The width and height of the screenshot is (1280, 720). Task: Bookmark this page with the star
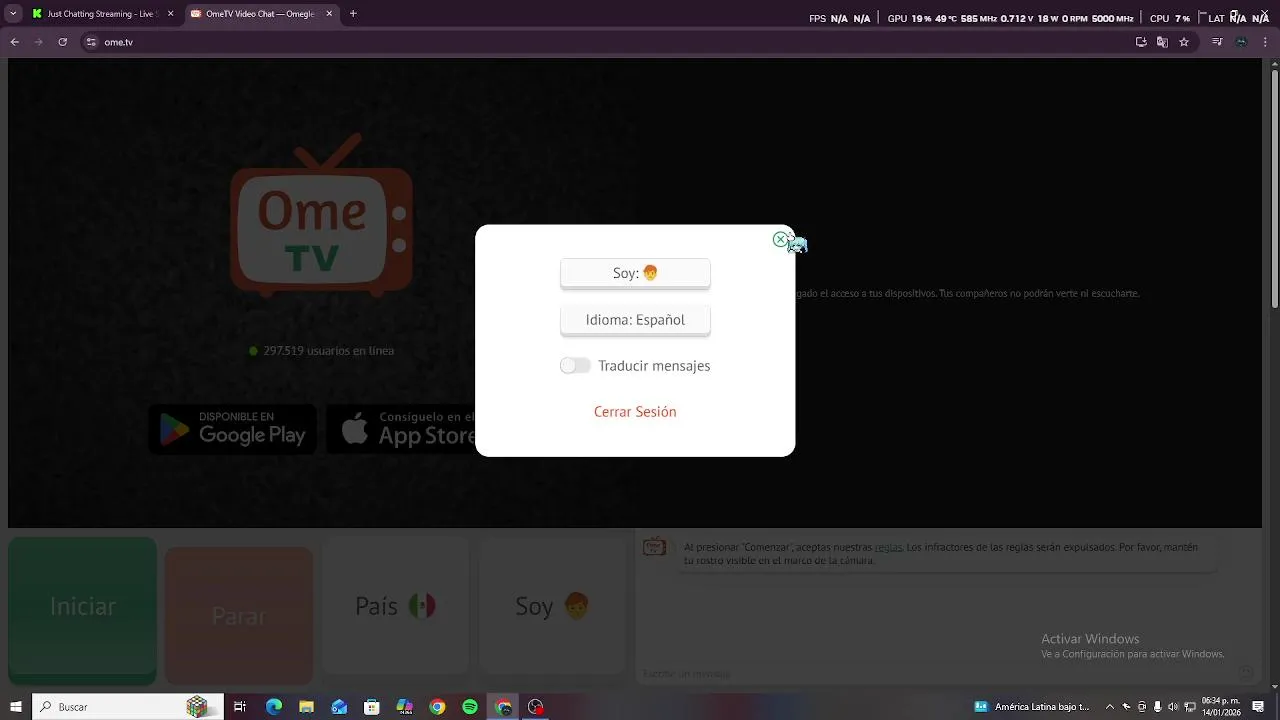click(1184, 42)
